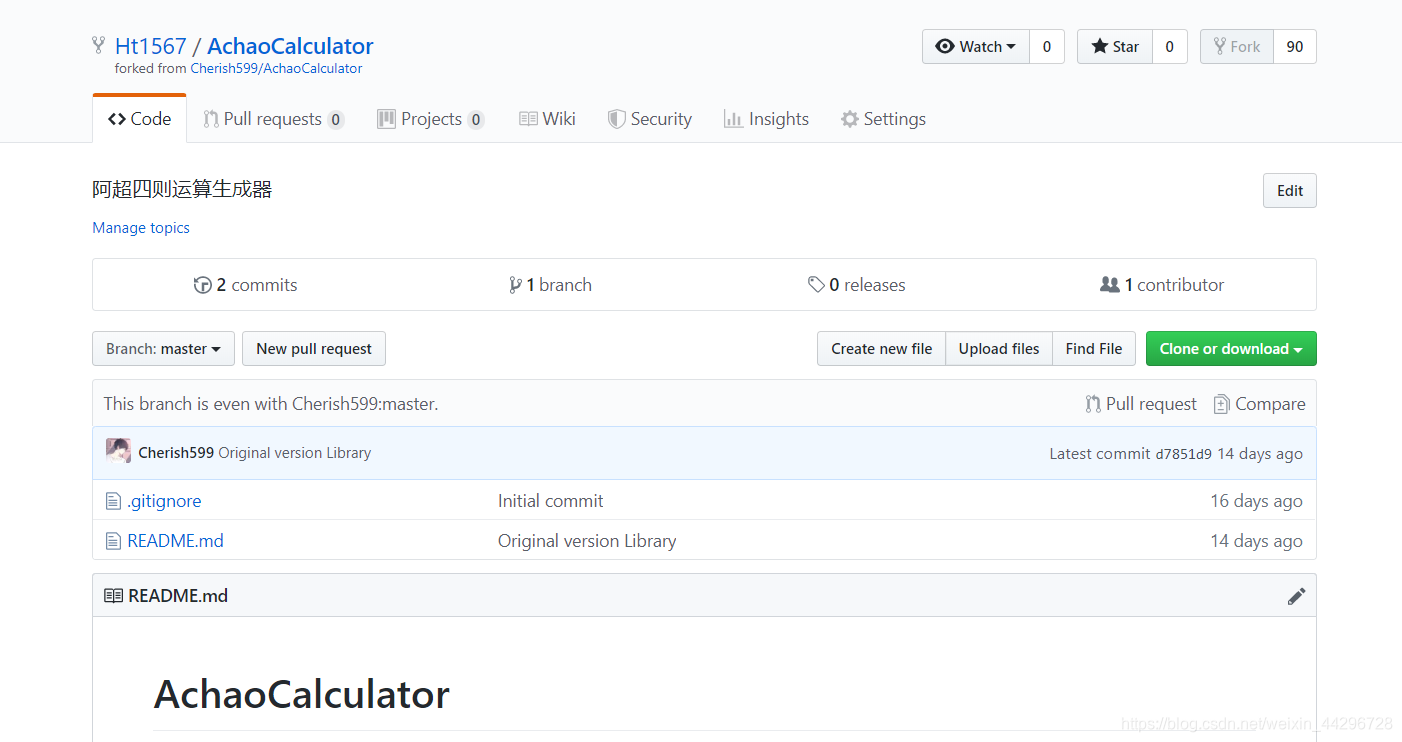Image resolution: width=1402 pixels, height=742 pixels.
Task: Click Create new file button
Action: point(881,349)
